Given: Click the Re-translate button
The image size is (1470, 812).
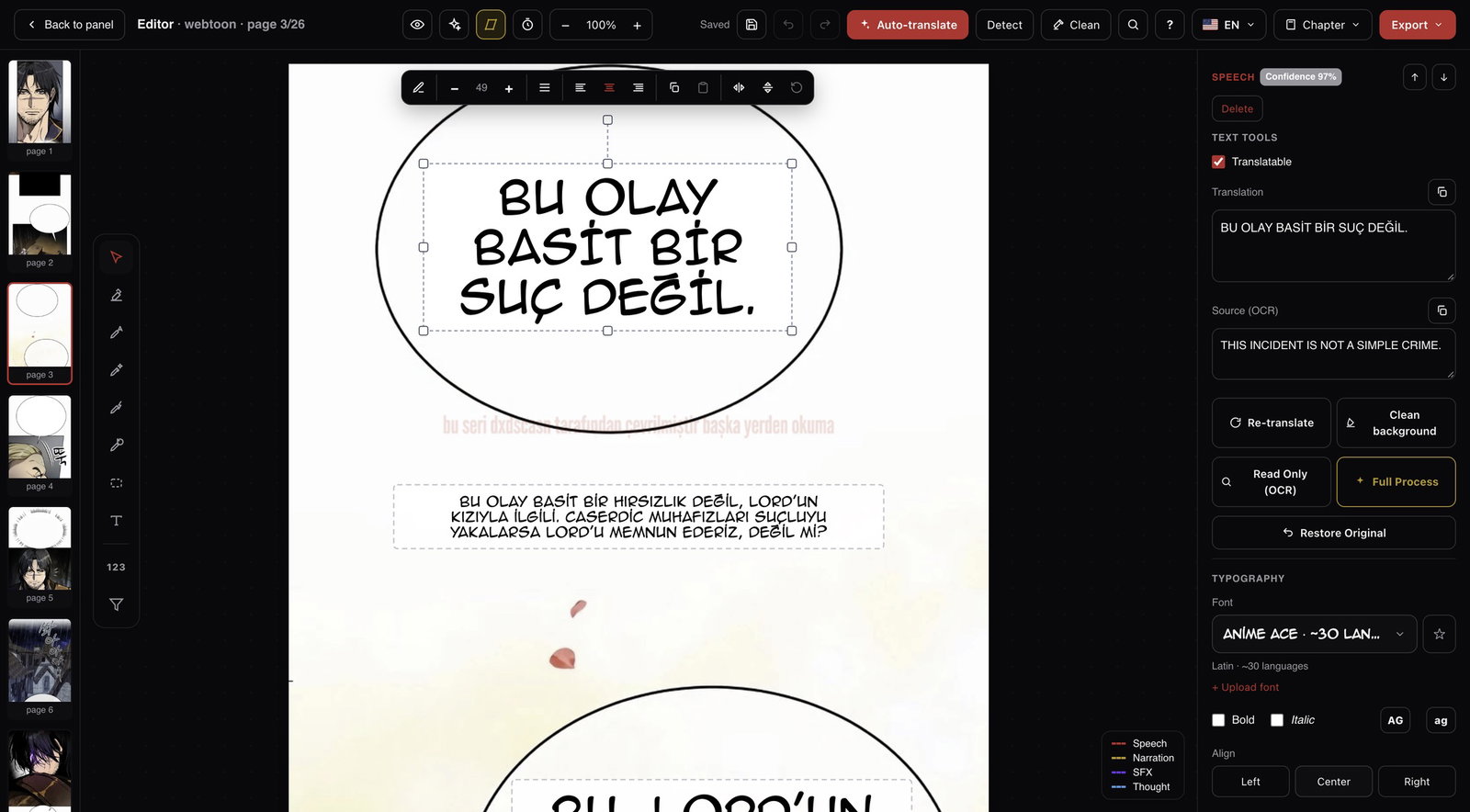Looking at the screenshot, I should point(1272,423).
